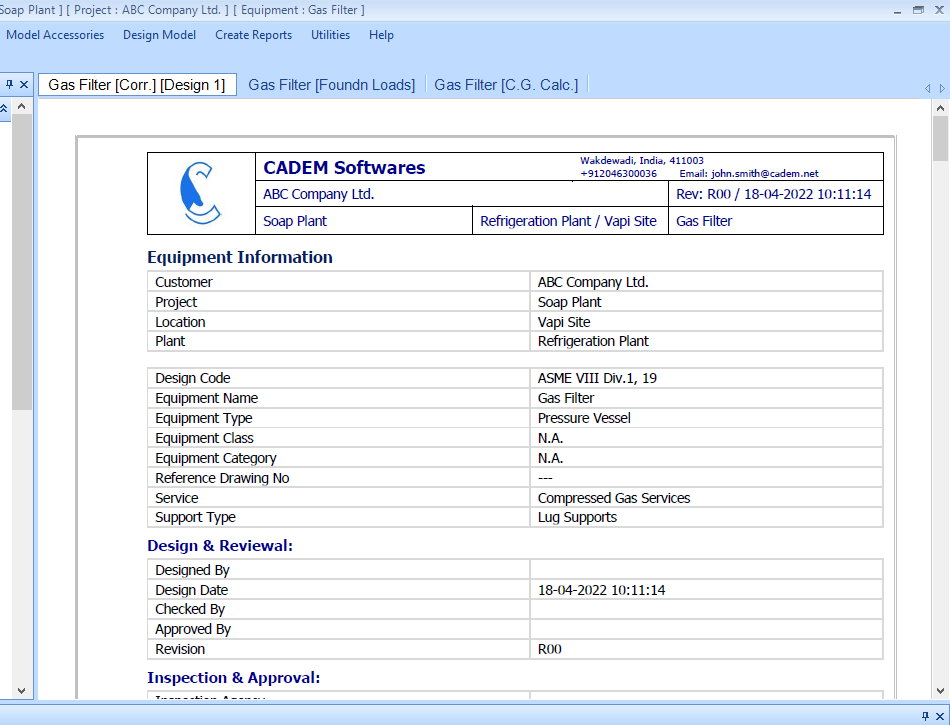Click the Service row label

176,498
